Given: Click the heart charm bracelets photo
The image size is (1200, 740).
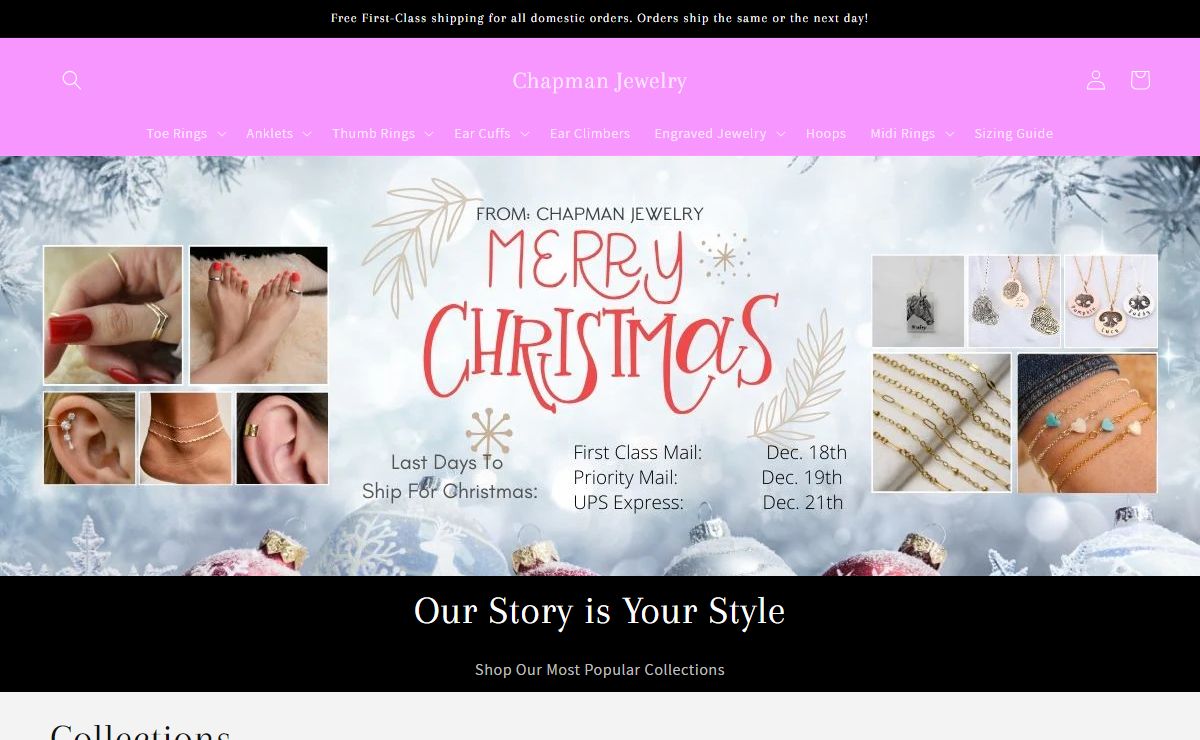Looking at the screenshot, I should pyautogui.click(x=1087, y=422).
